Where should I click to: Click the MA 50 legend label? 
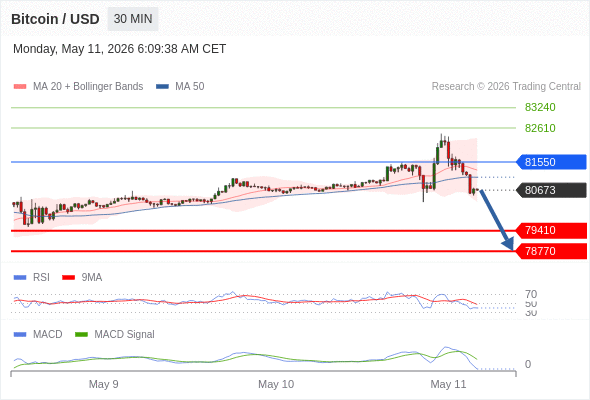click(x=190, y=87)
